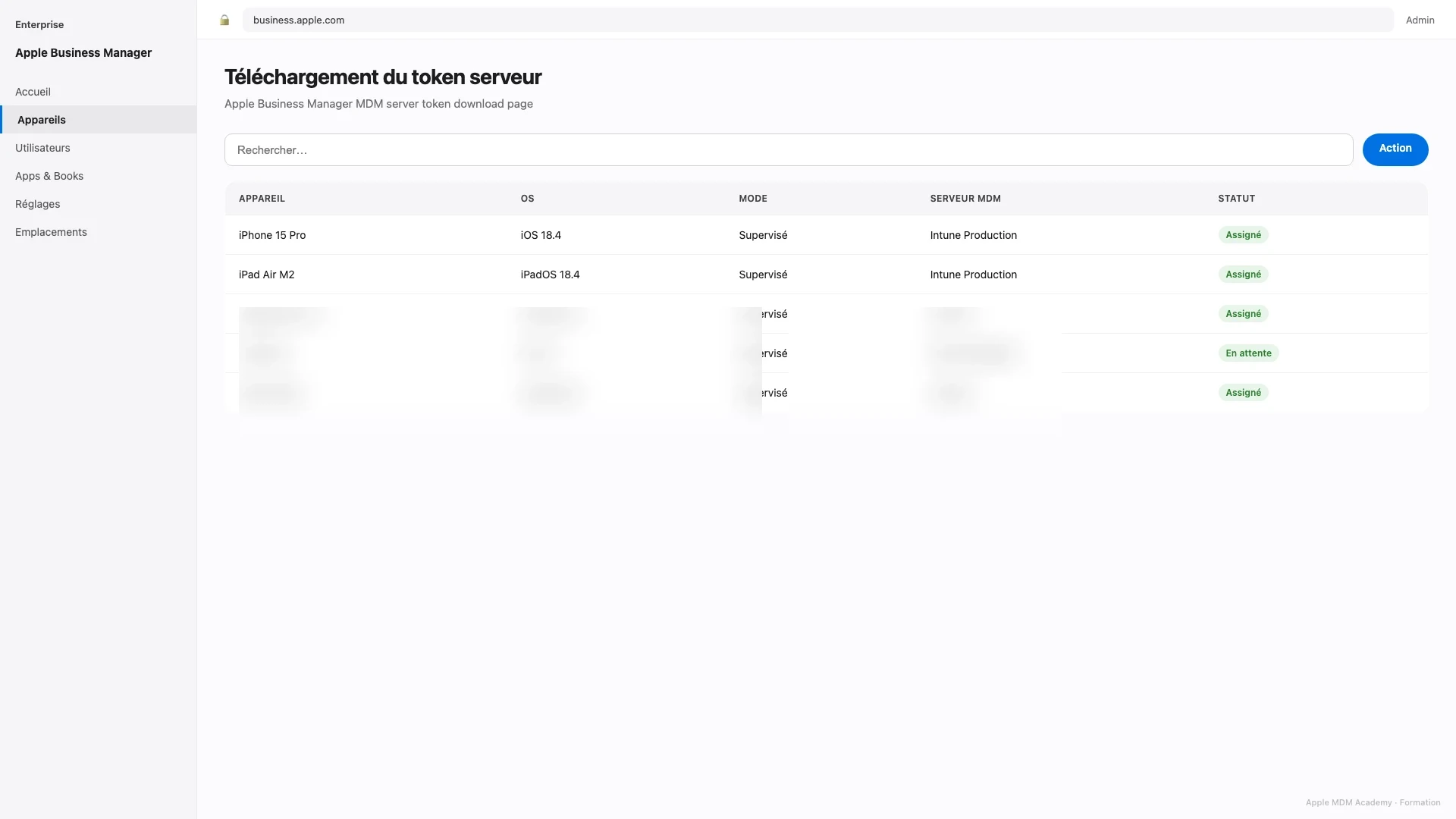Open the Admin account label
The width and height of the screenshot is (1456, 819).
click(1420, 20)
